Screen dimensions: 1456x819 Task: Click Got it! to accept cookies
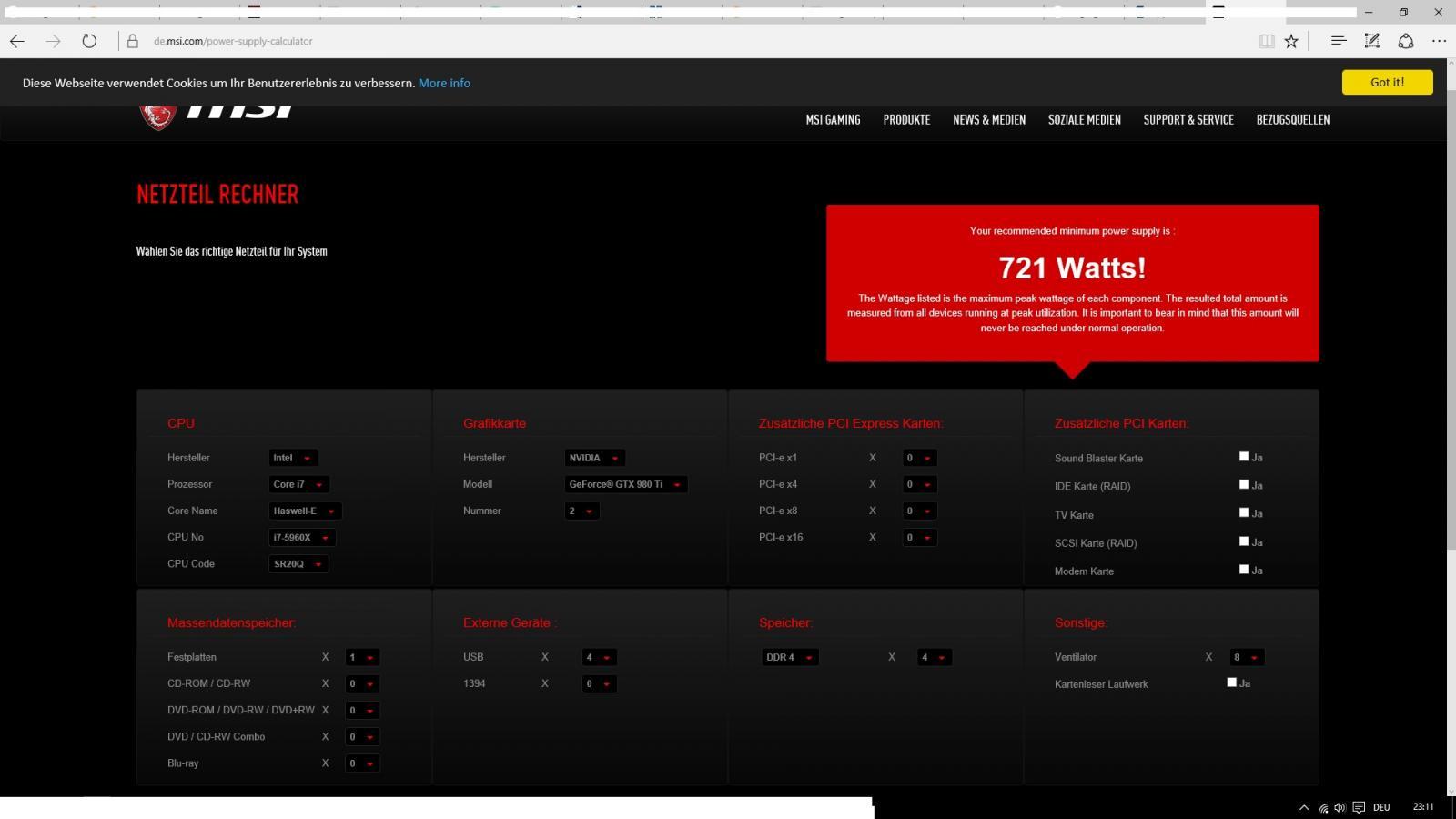coord(1387,82)
